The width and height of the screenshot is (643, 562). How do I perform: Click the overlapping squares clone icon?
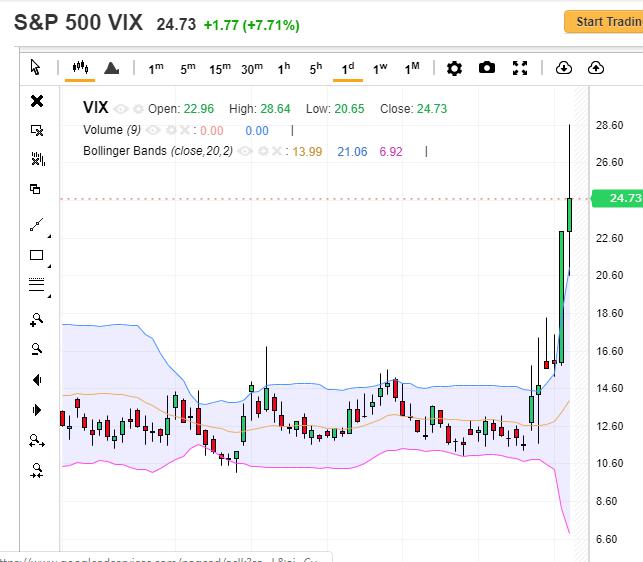tap(35, 189)
